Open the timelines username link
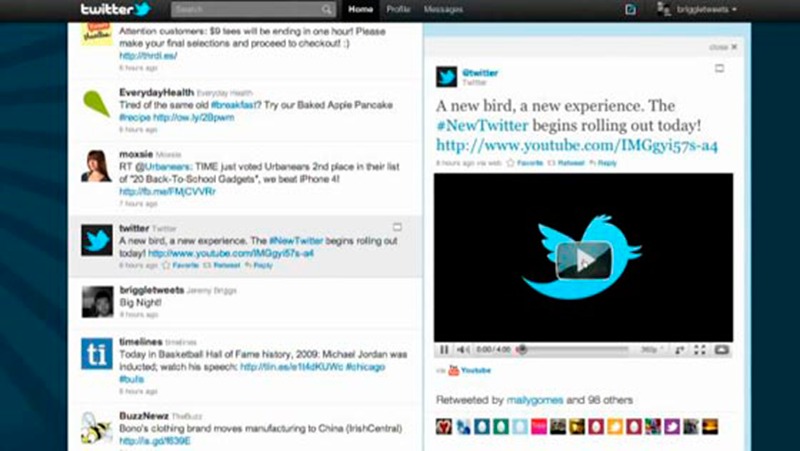Viewport: 800px width, 451px height. [x=141, y=342]
